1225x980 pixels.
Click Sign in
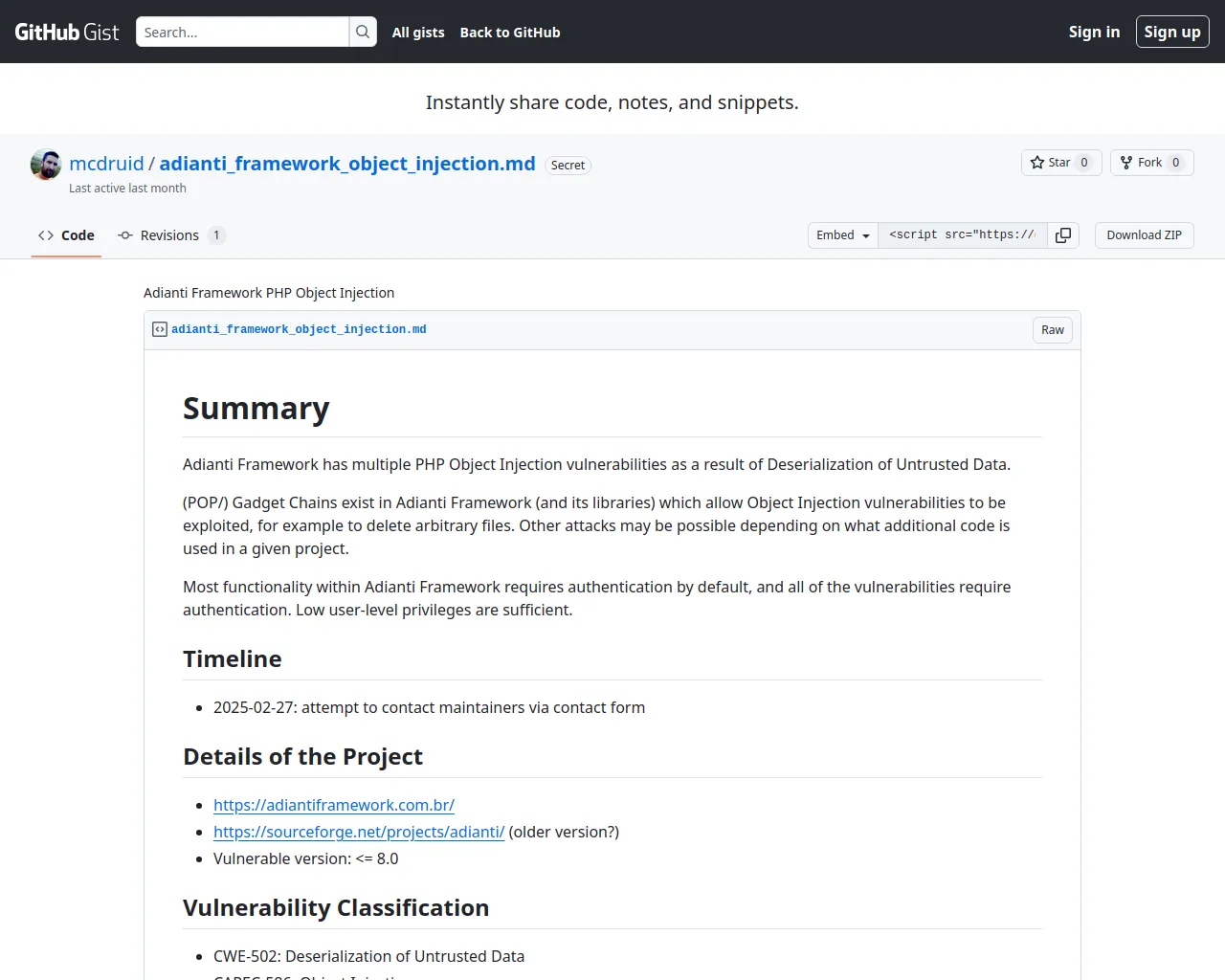pos(1094,32)
